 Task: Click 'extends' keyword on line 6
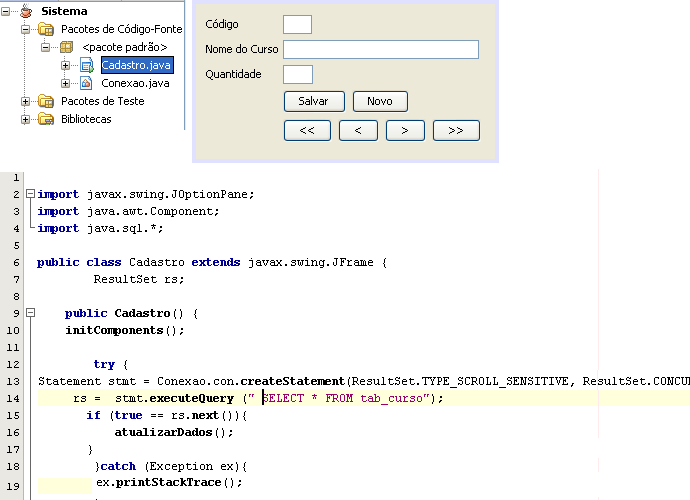216,262
